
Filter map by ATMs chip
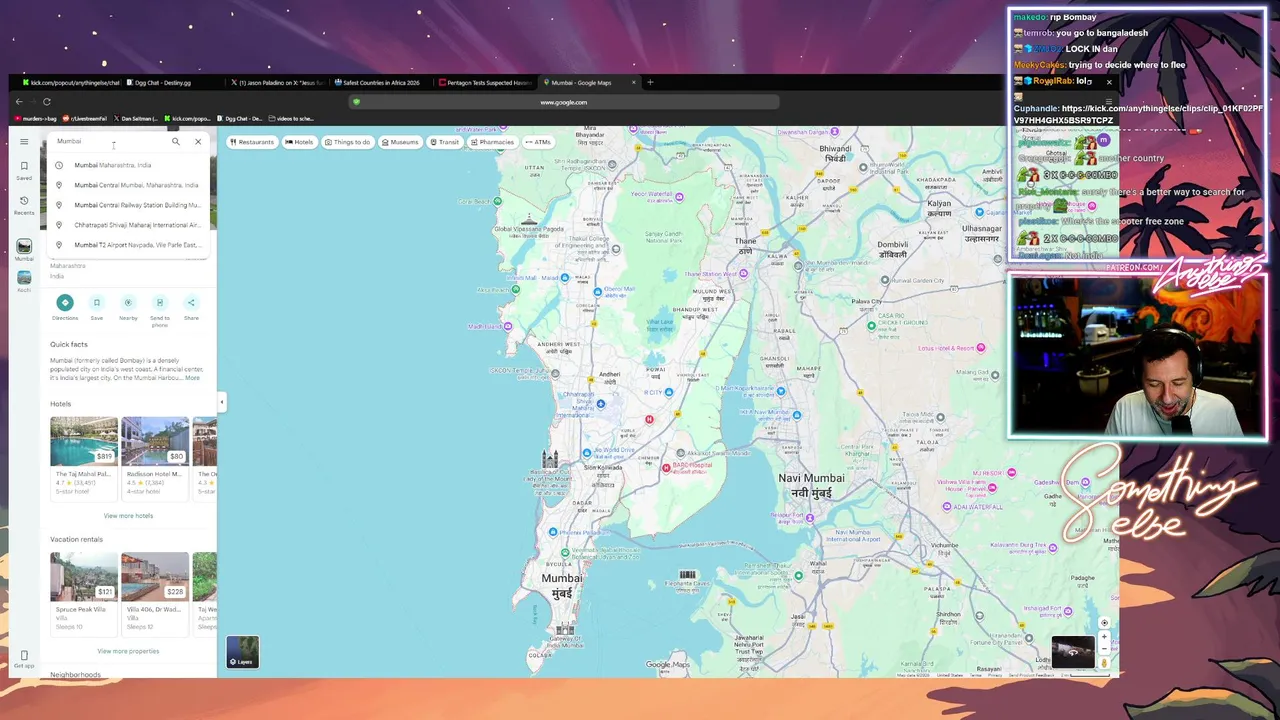click(x=538, y=142)
